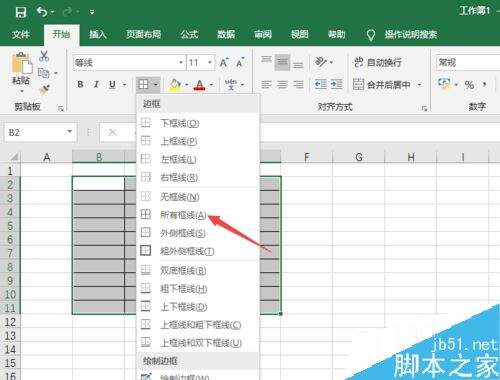Save the workbook with the floppy icon
Viewport: 500px width, 380px height.
tap(21, 12)
